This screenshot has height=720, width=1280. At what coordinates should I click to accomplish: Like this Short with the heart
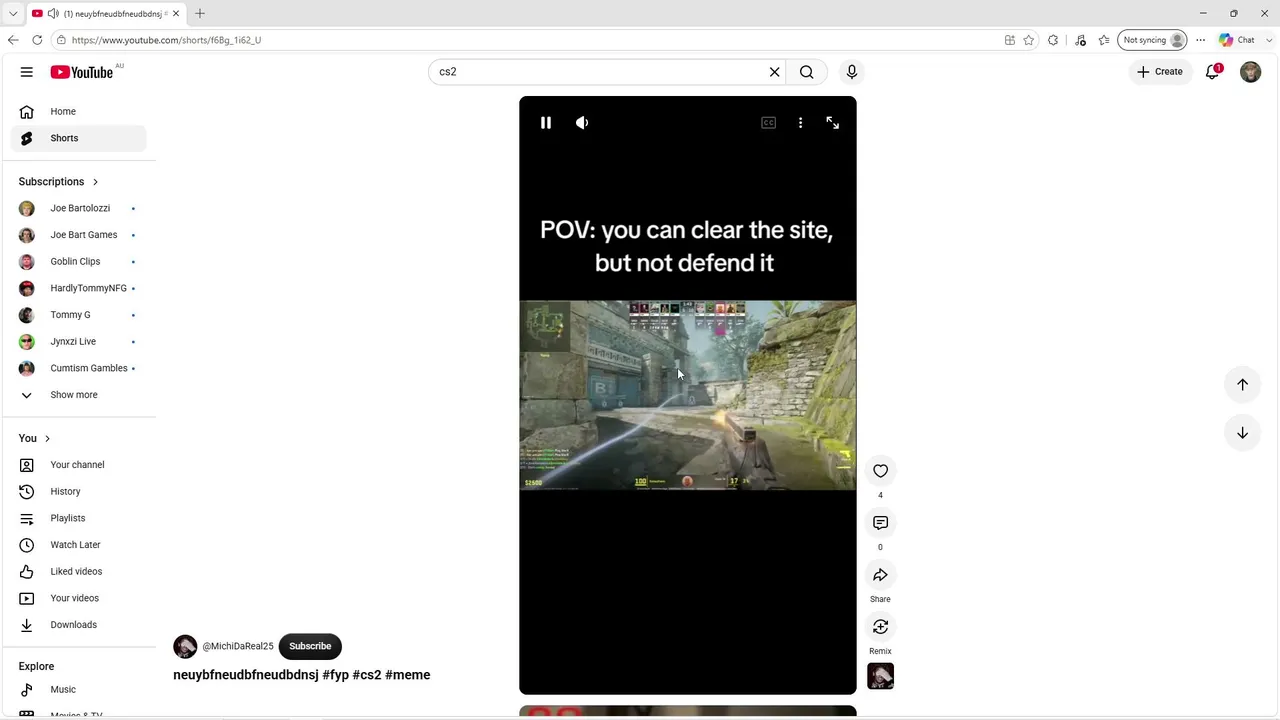pos(880,471)
